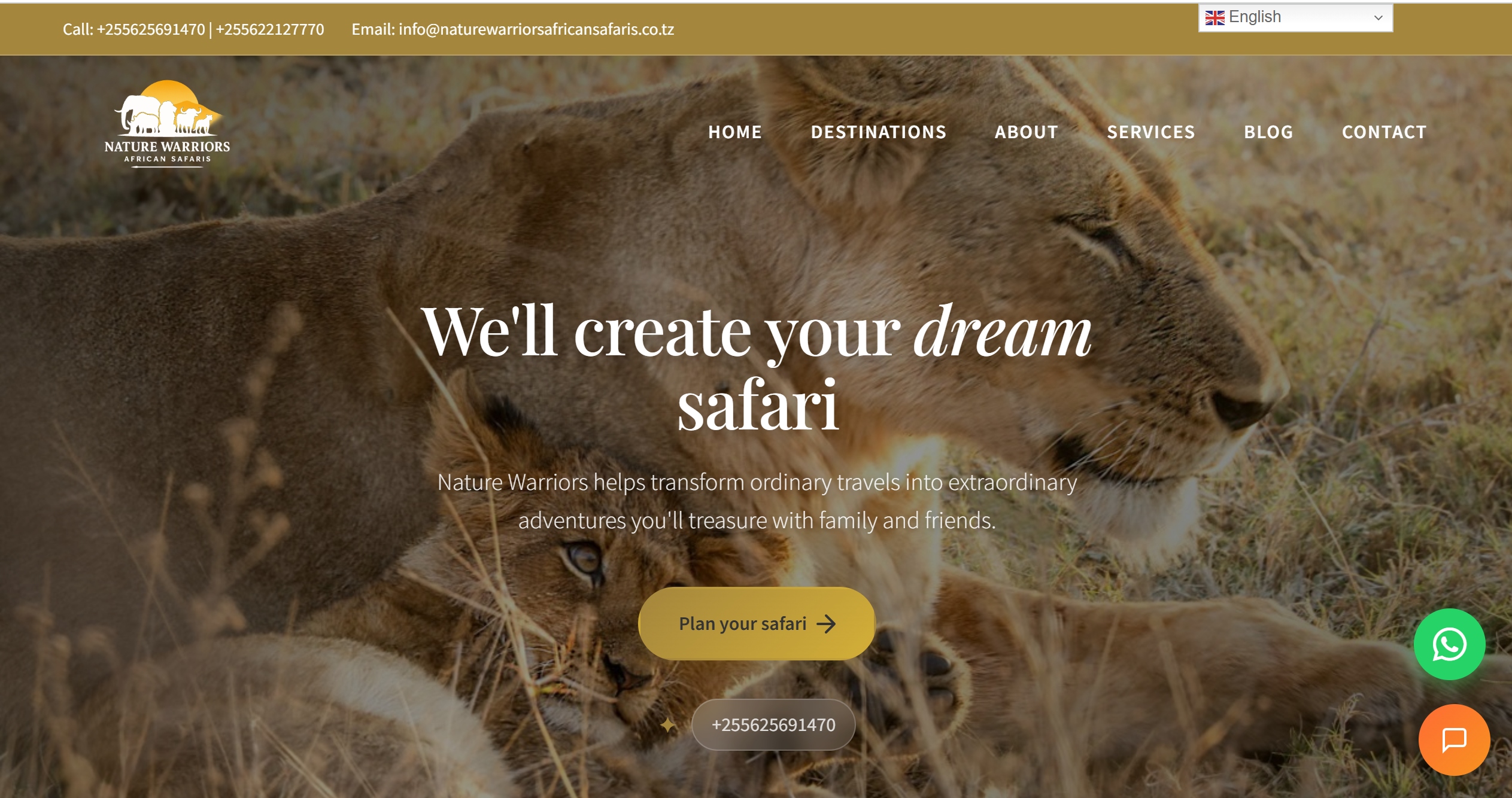1512x798 pixels.
Task: Click the chevron arrow of language selector
Action: (x=1379, y=18)
